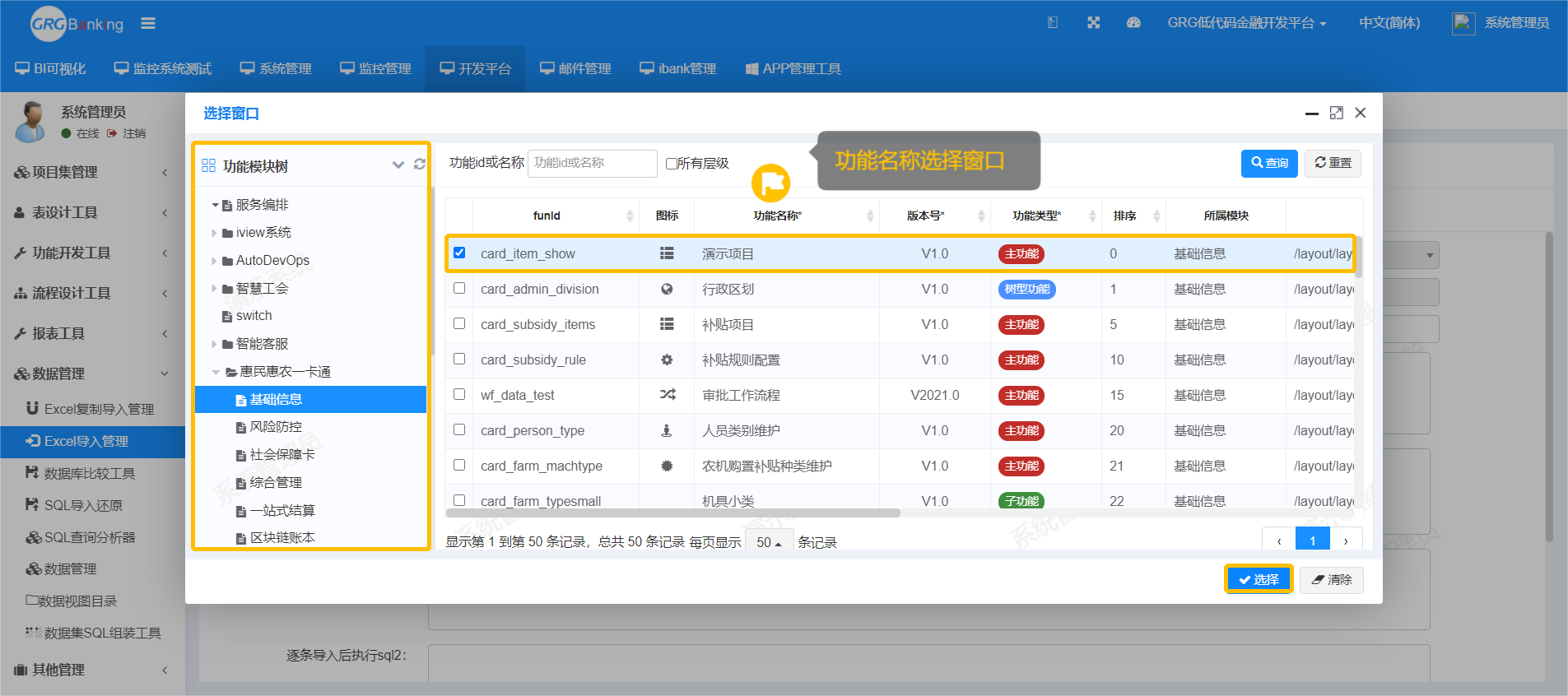This screenshot has width=1568, height=696.
Task: Check the card_subsidy_items row checkbox
Action: click(459, 323)
